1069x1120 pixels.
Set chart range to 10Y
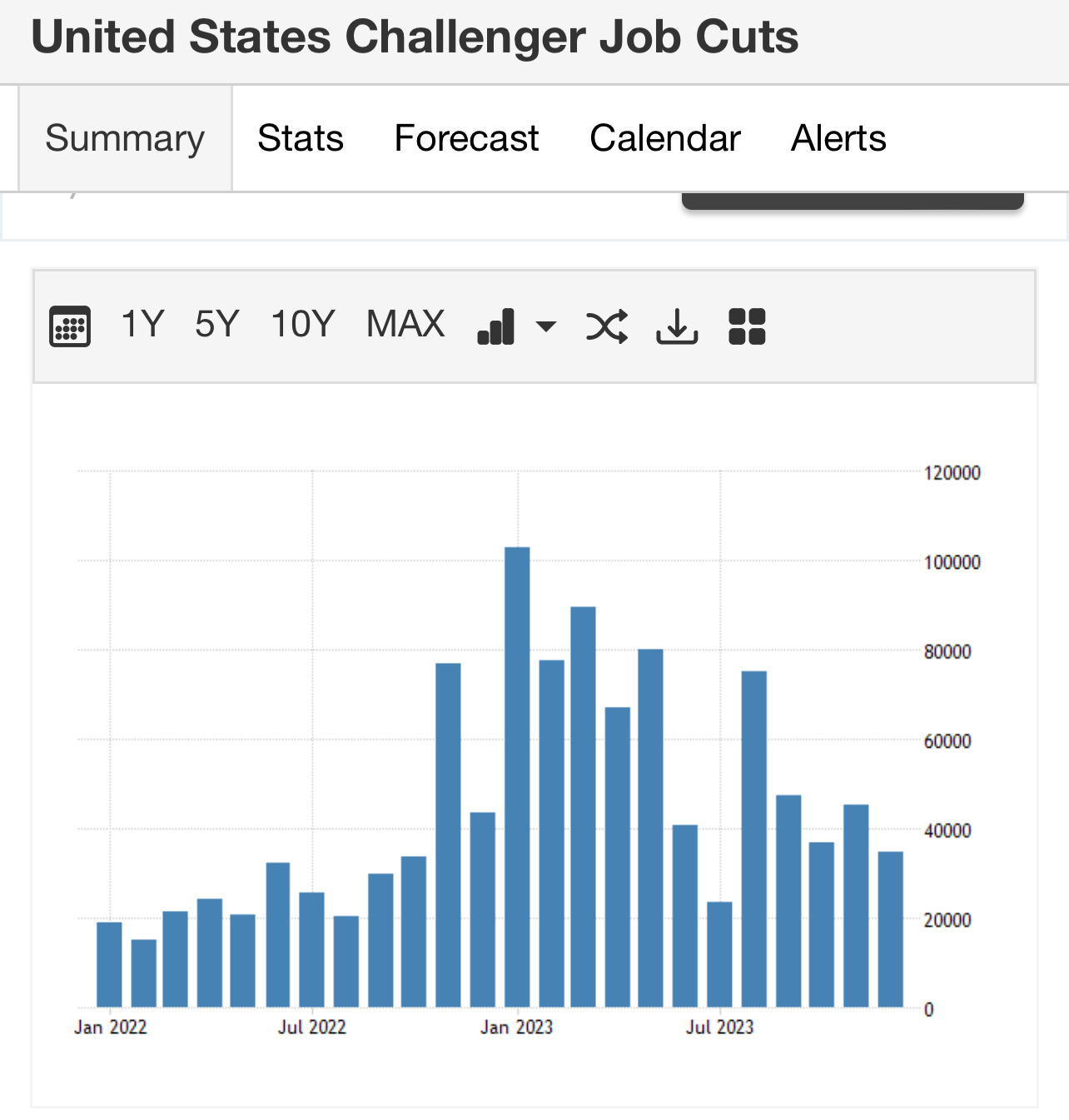303,324
